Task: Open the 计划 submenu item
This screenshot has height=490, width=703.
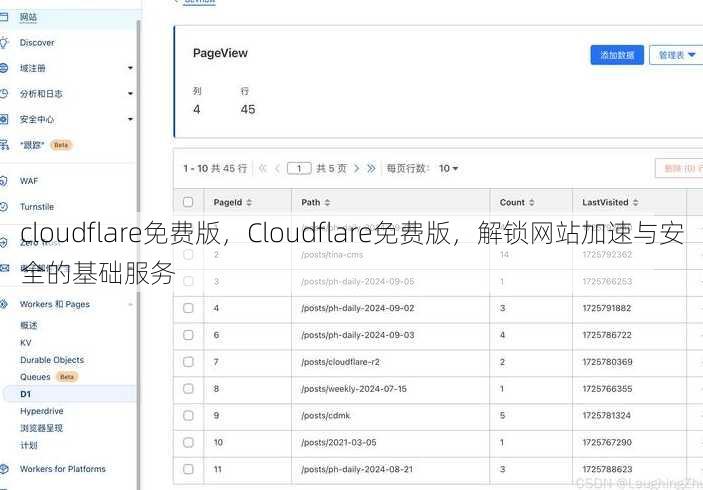Action: point(29,445)
